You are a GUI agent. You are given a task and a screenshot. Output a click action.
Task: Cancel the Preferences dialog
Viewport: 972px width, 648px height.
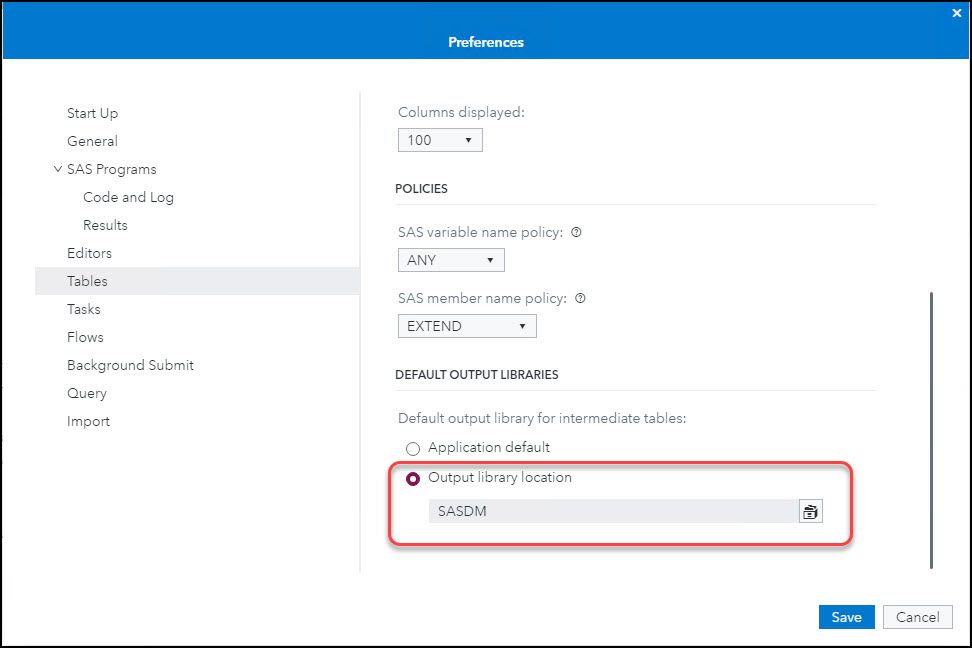point(917,617)
